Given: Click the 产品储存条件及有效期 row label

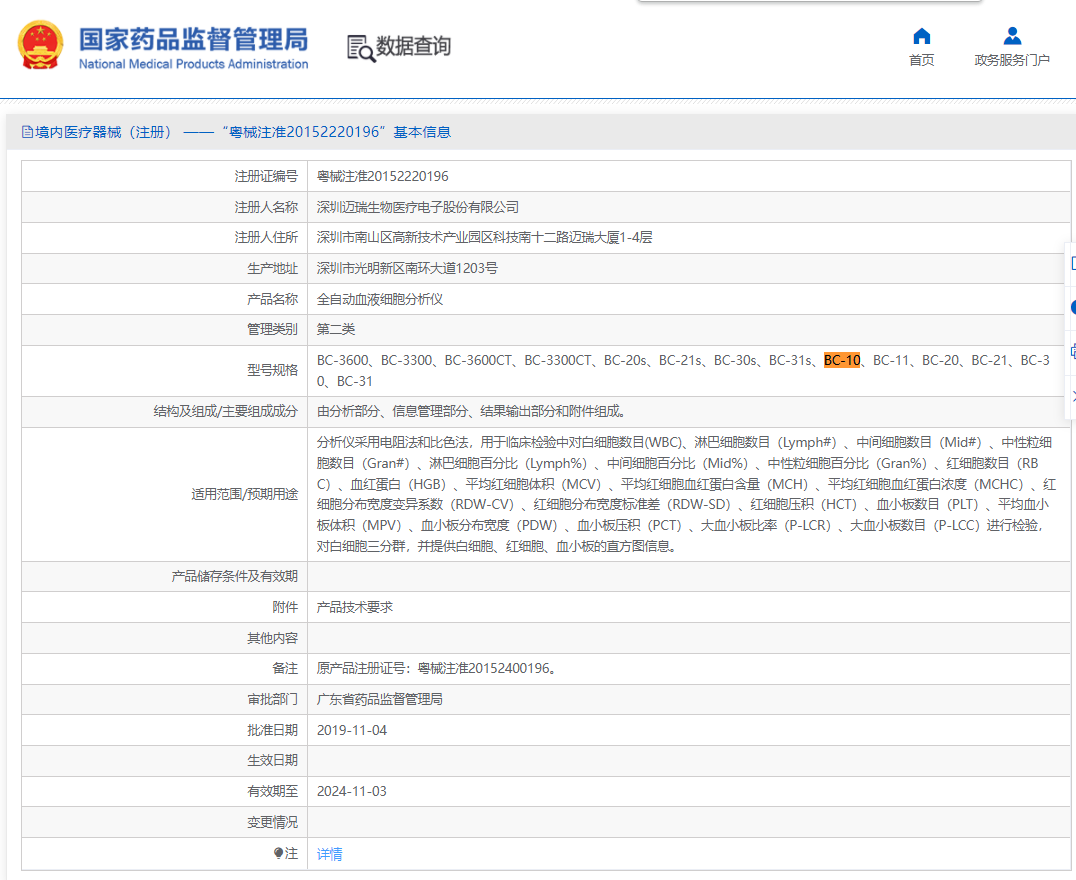Looking at the screenshot, I should [235, 576].
